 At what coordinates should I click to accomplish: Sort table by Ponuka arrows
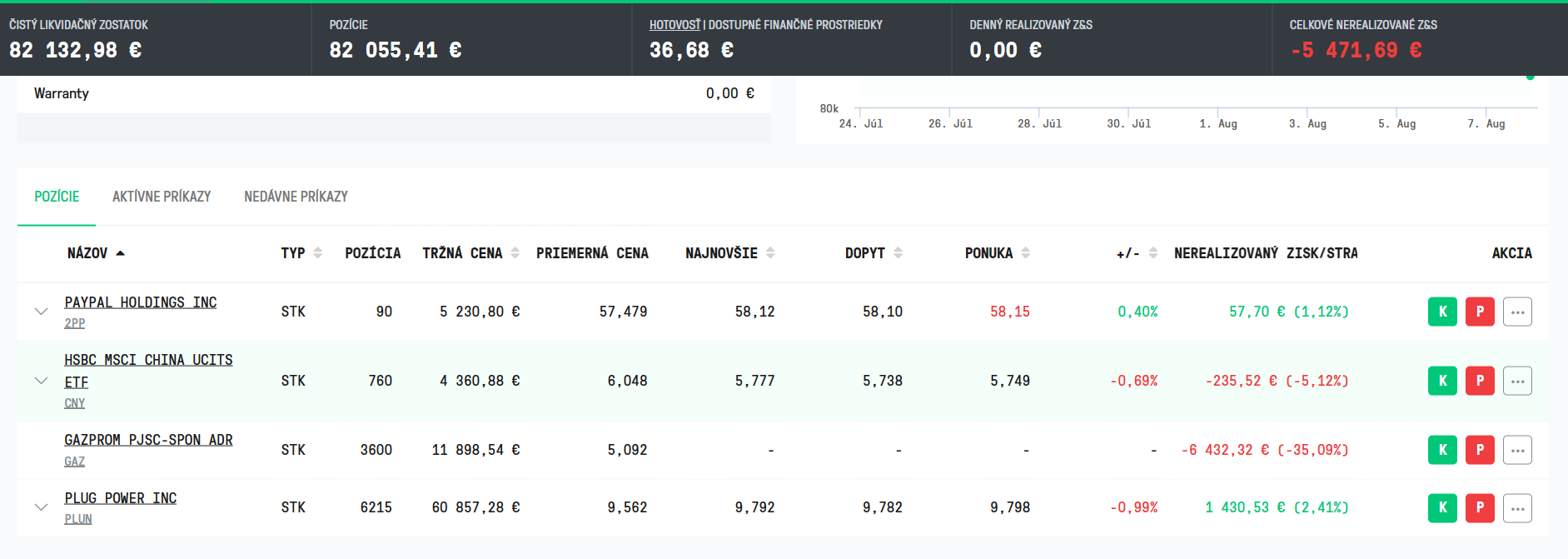coord(1025,253)
